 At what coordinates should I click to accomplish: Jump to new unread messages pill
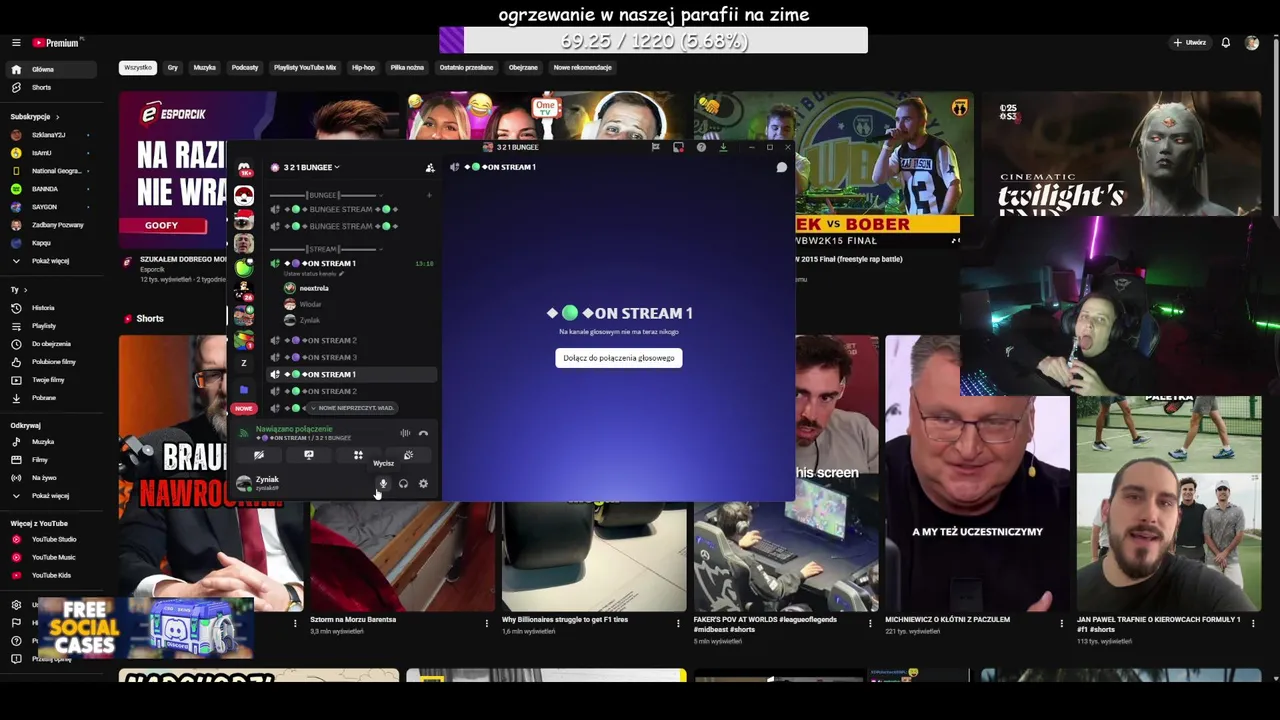[x=353, y=408]
